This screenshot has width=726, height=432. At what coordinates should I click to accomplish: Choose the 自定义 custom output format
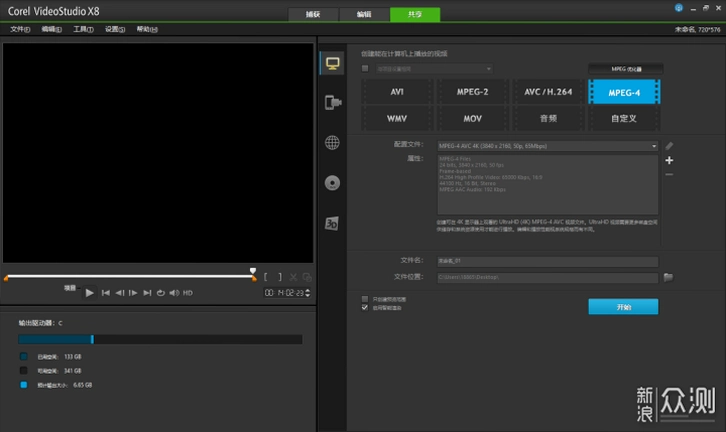pyautogui.click(x=624, y=119)
